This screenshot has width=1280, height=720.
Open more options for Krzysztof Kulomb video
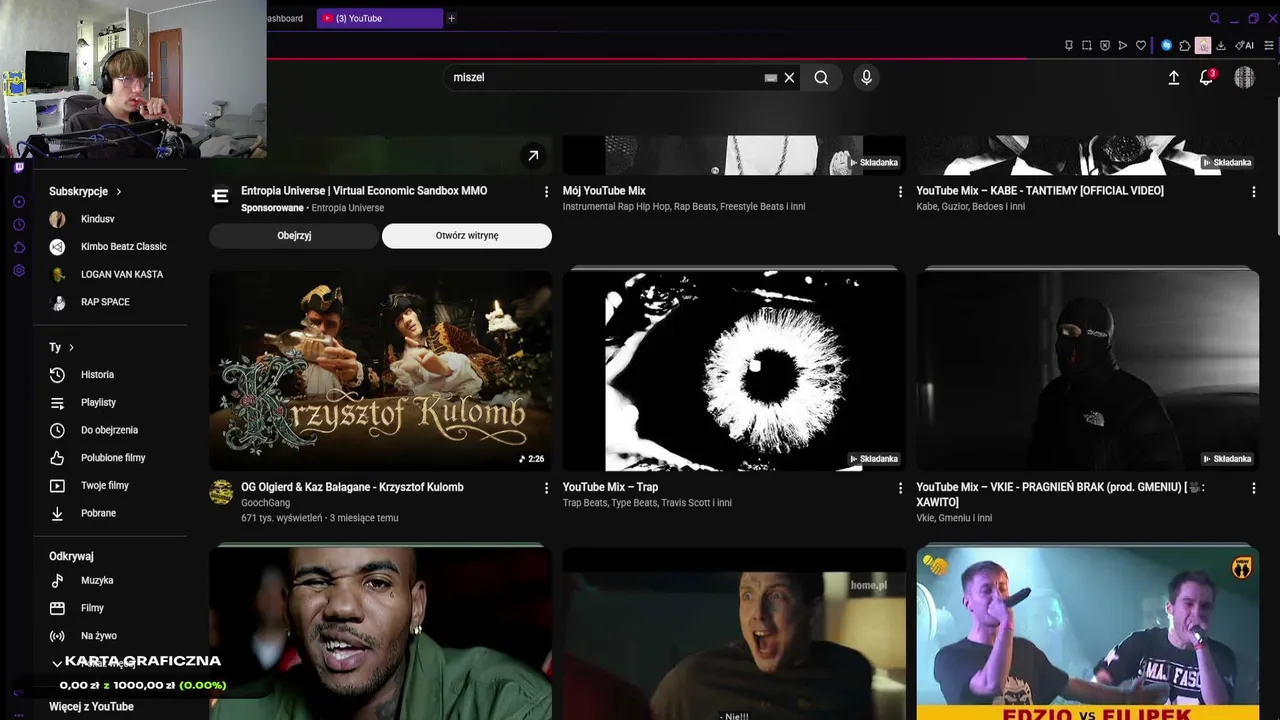pyautogui.click(x=546, y=488)
